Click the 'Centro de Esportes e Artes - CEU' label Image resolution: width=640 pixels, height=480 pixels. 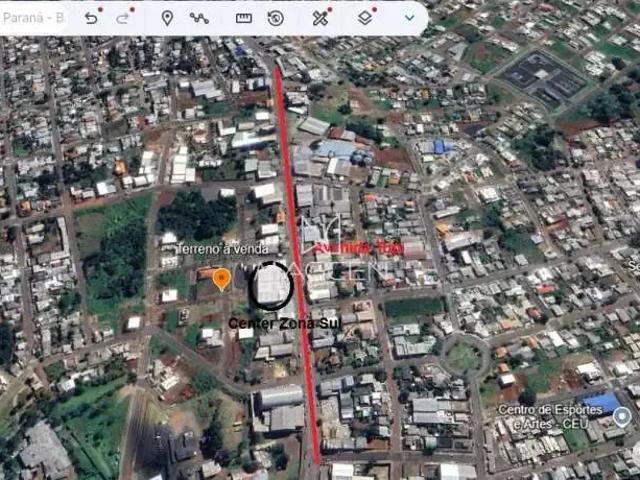[550, 417]
